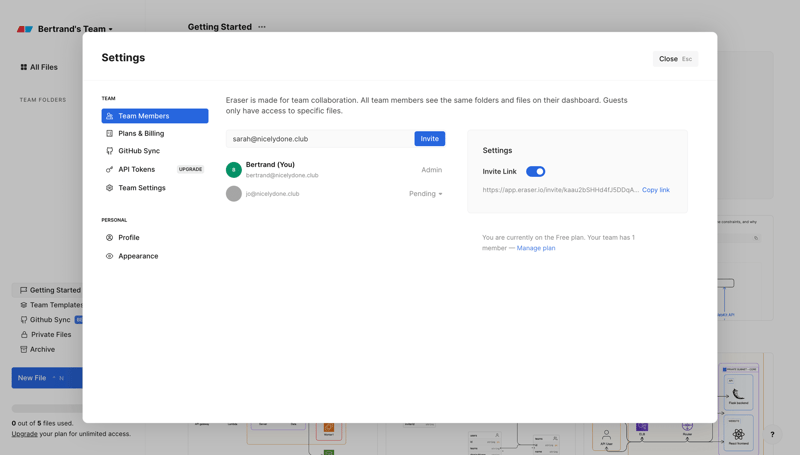
Task: Click the files used progress bar
Action: tap(47, 409)
